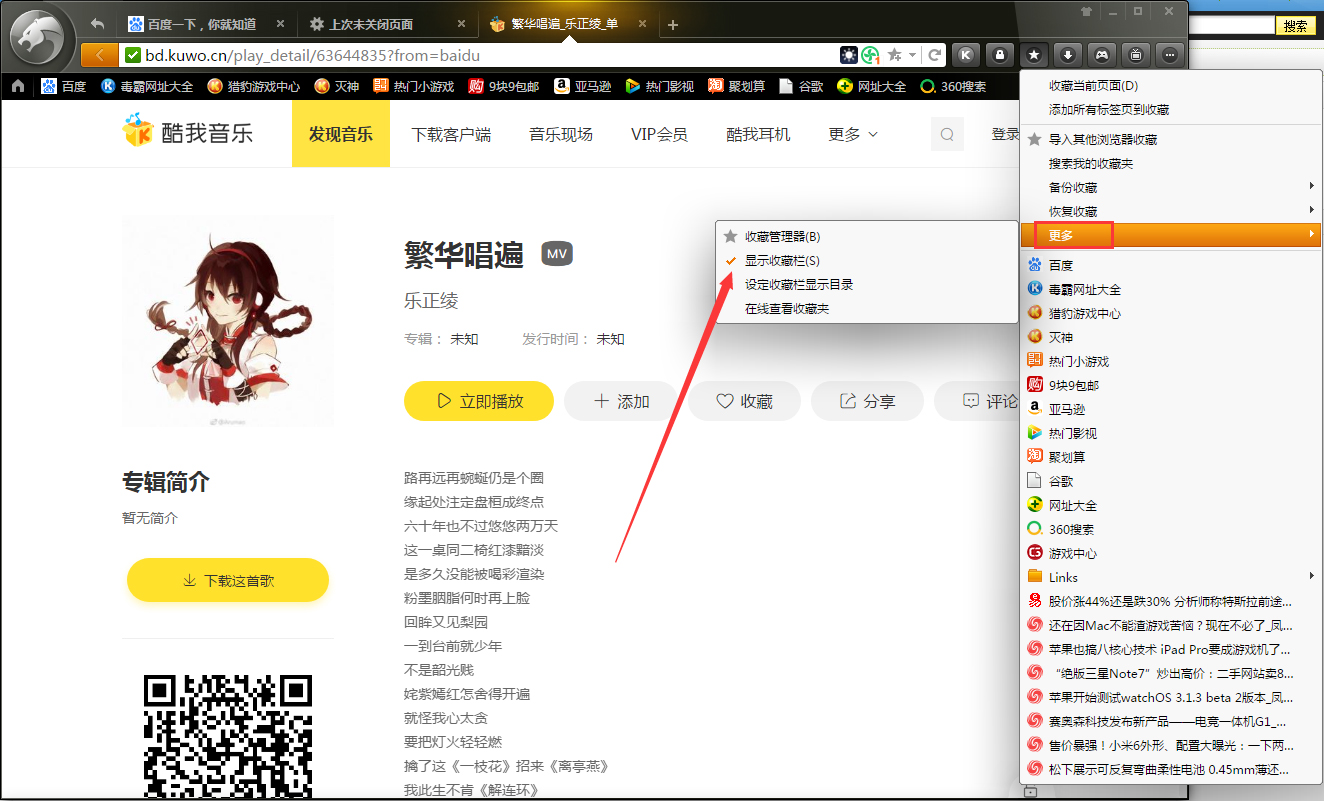Image resolution: width=1324 pixels, height=801 pixels.
Task: Enable the ad blocker fan icon
Action: coord(869,55)
